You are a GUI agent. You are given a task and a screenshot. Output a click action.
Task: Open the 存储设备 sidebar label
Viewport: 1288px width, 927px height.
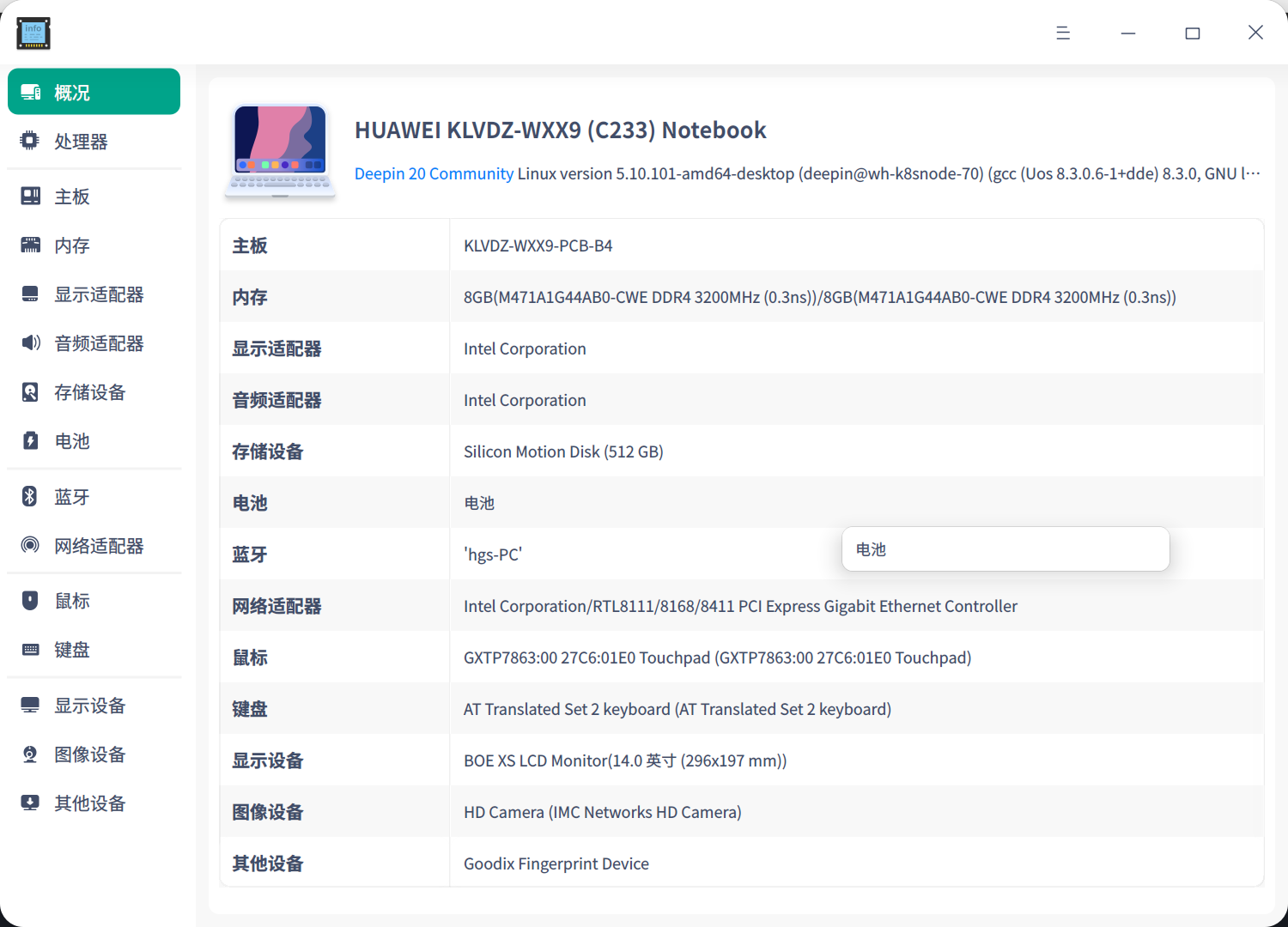click(90, 392)
